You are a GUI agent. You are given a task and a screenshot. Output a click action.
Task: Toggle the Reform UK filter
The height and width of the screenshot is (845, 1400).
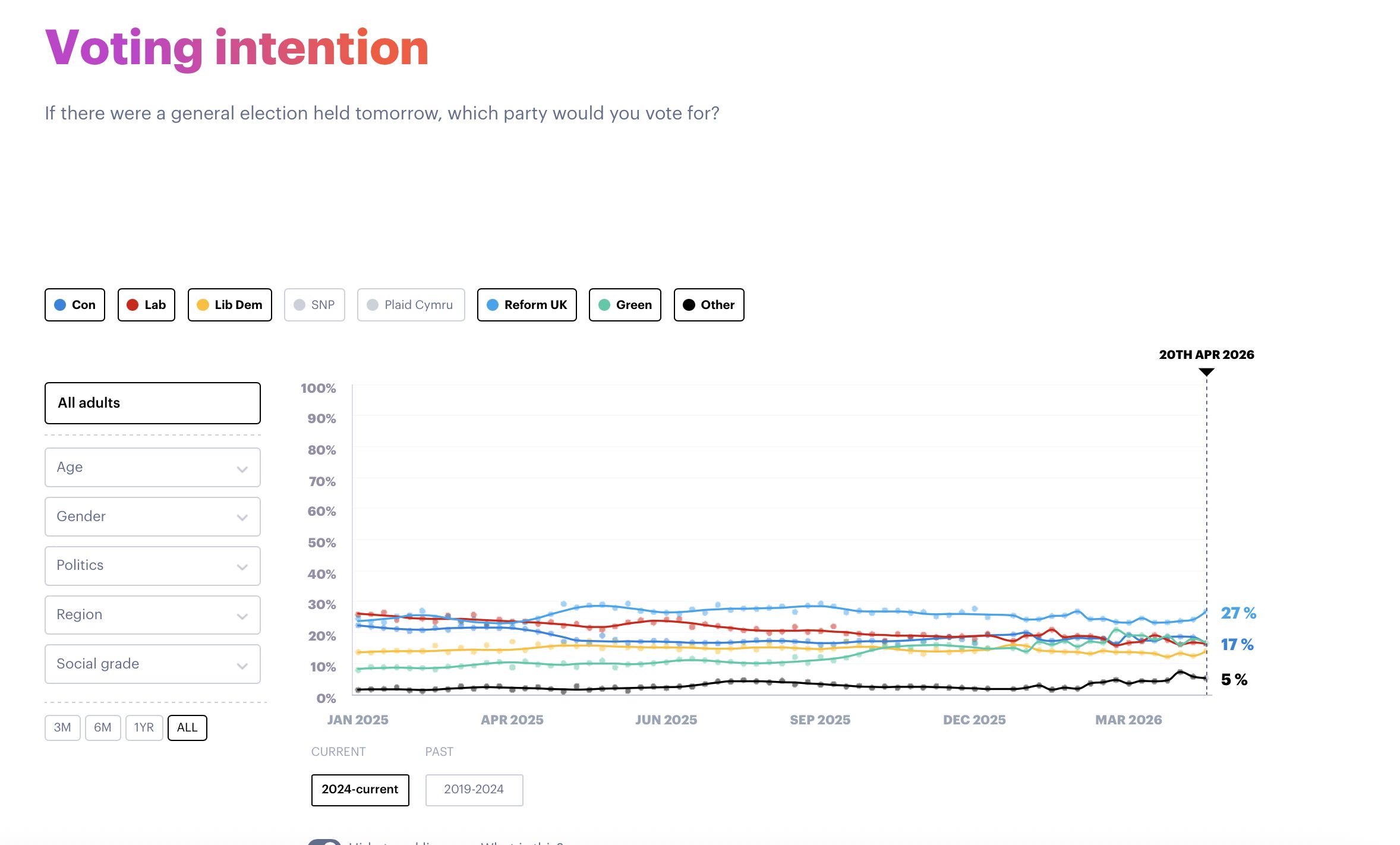click(x=526, y=305)
